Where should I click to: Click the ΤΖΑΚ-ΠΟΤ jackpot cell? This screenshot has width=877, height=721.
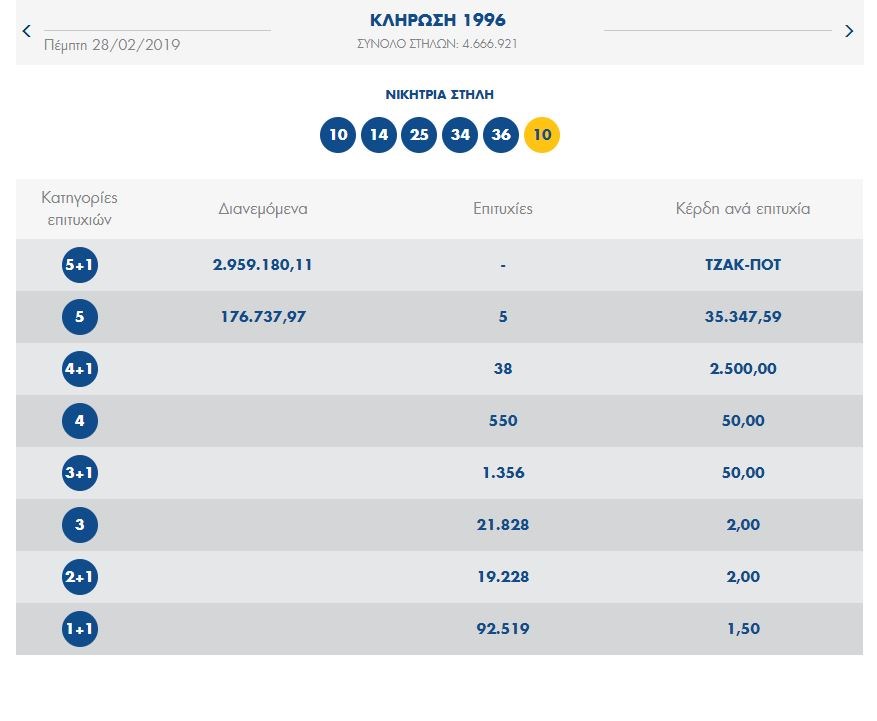click(742, 265)
